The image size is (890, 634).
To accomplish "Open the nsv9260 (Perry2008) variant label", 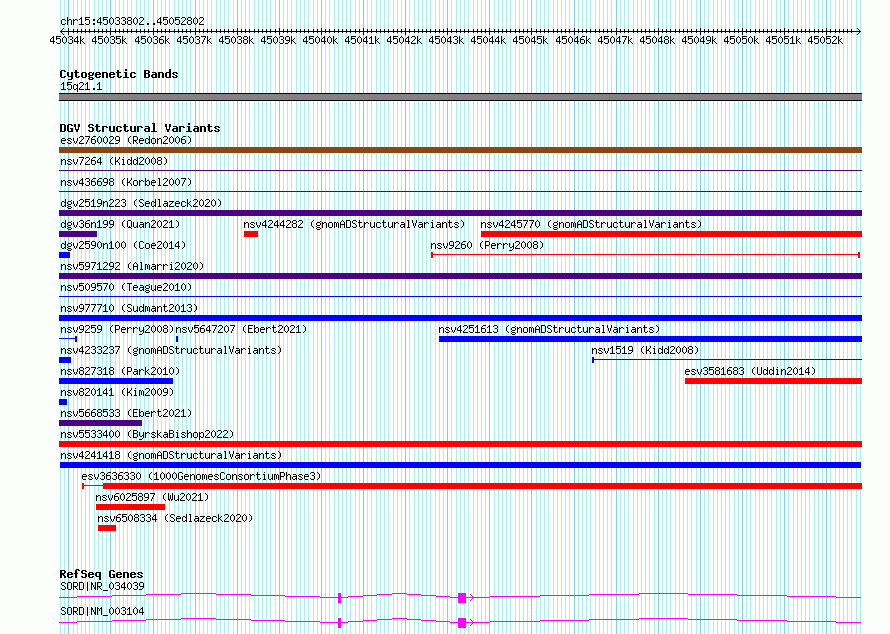I will tap(487, 245).
